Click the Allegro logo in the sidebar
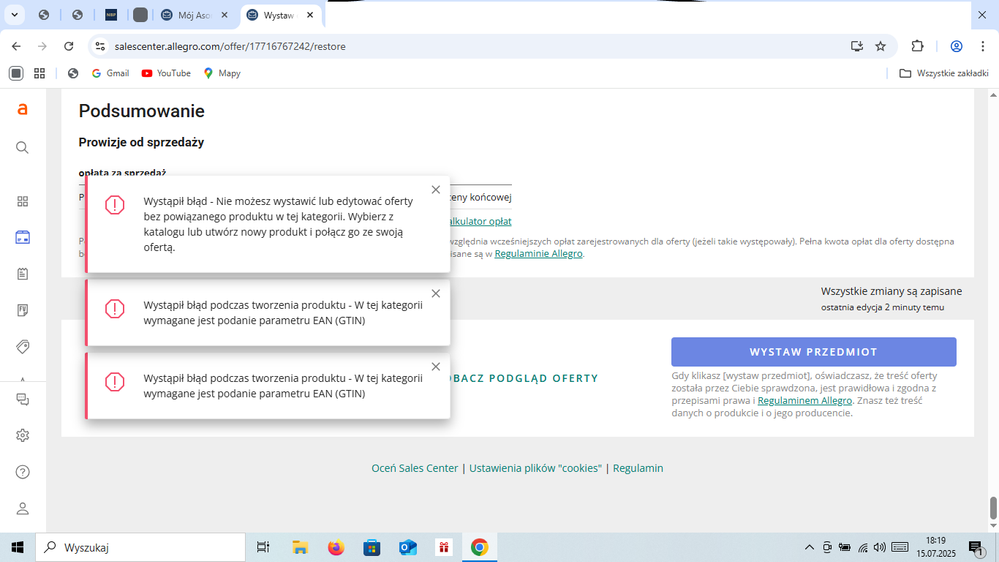The height and width of the screenshot is (562, 999). click(22, 110)
